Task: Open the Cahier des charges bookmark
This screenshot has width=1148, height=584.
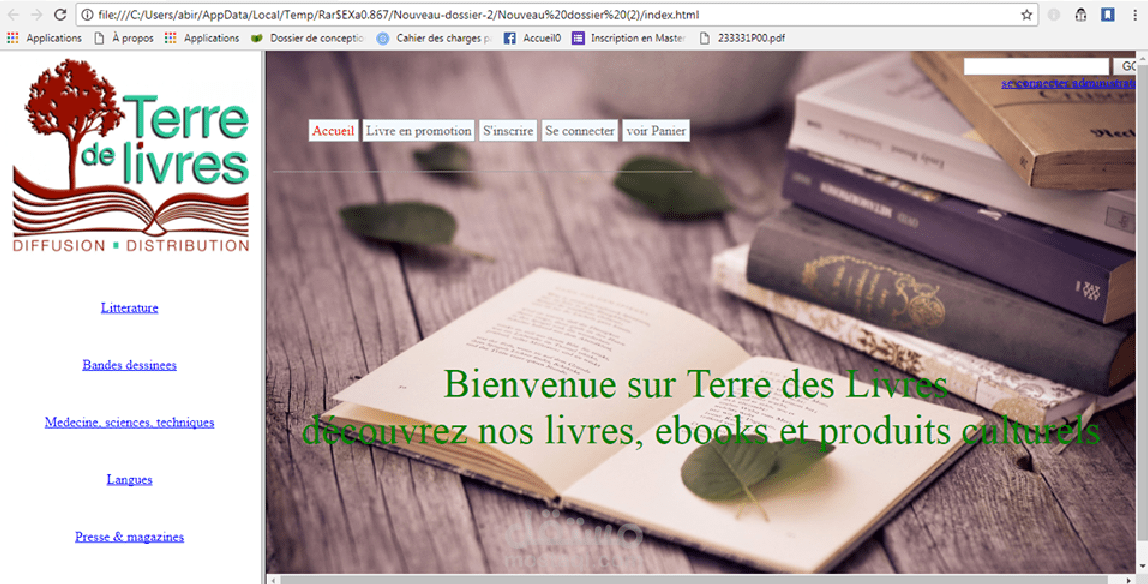Action: pos(441,38)
